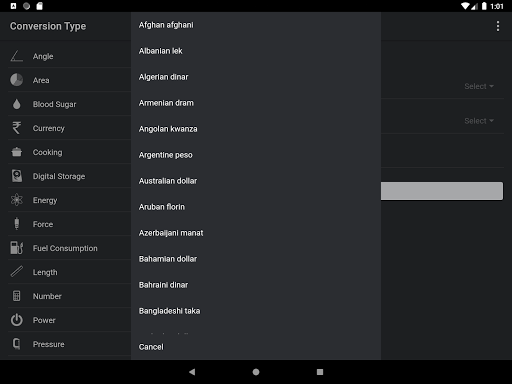Screen dimensions: 512x384
Task: Pick Aruban florin from the list
Action: [x=256, y=207]
